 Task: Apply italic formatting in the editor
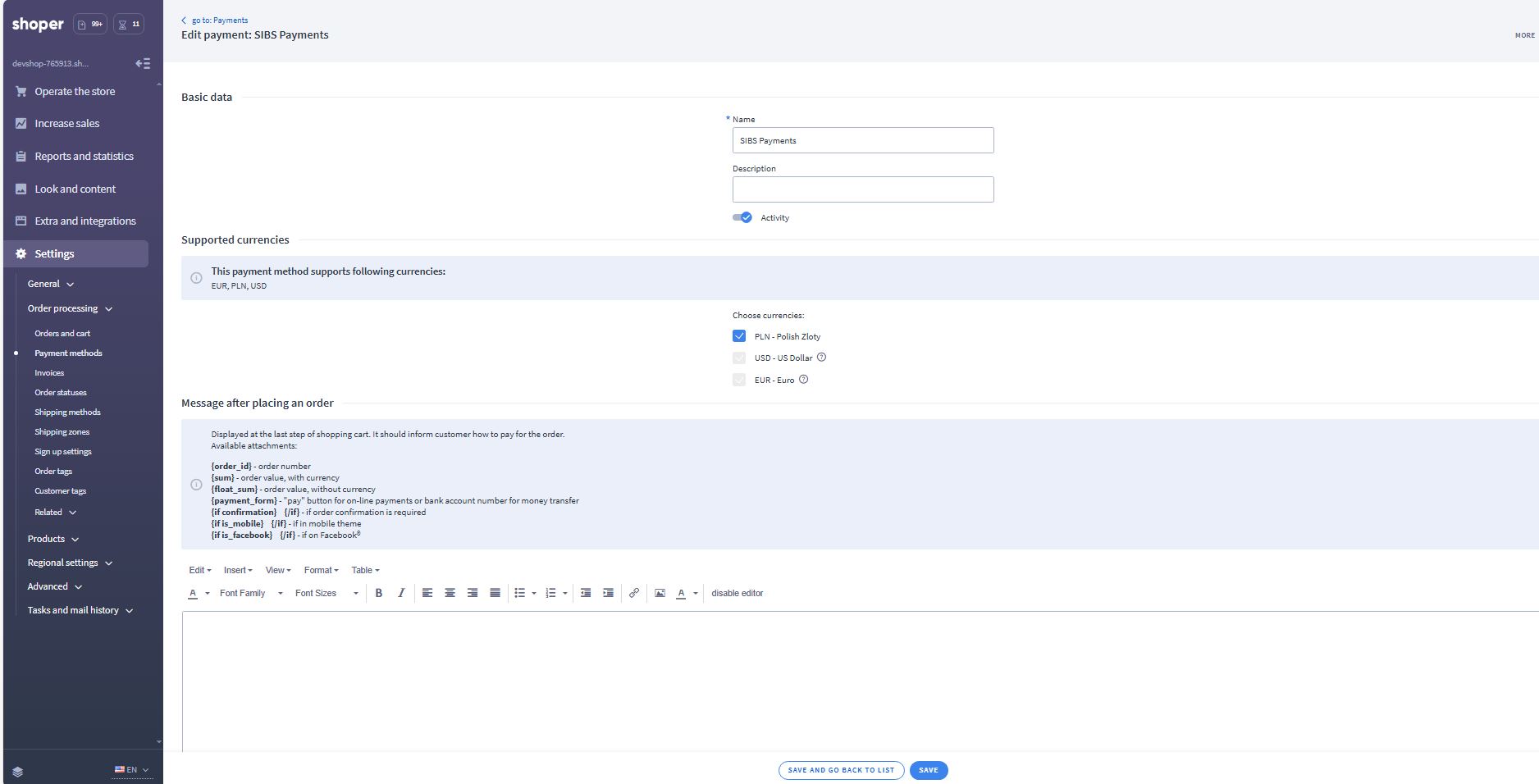click(x=401, y=593)
